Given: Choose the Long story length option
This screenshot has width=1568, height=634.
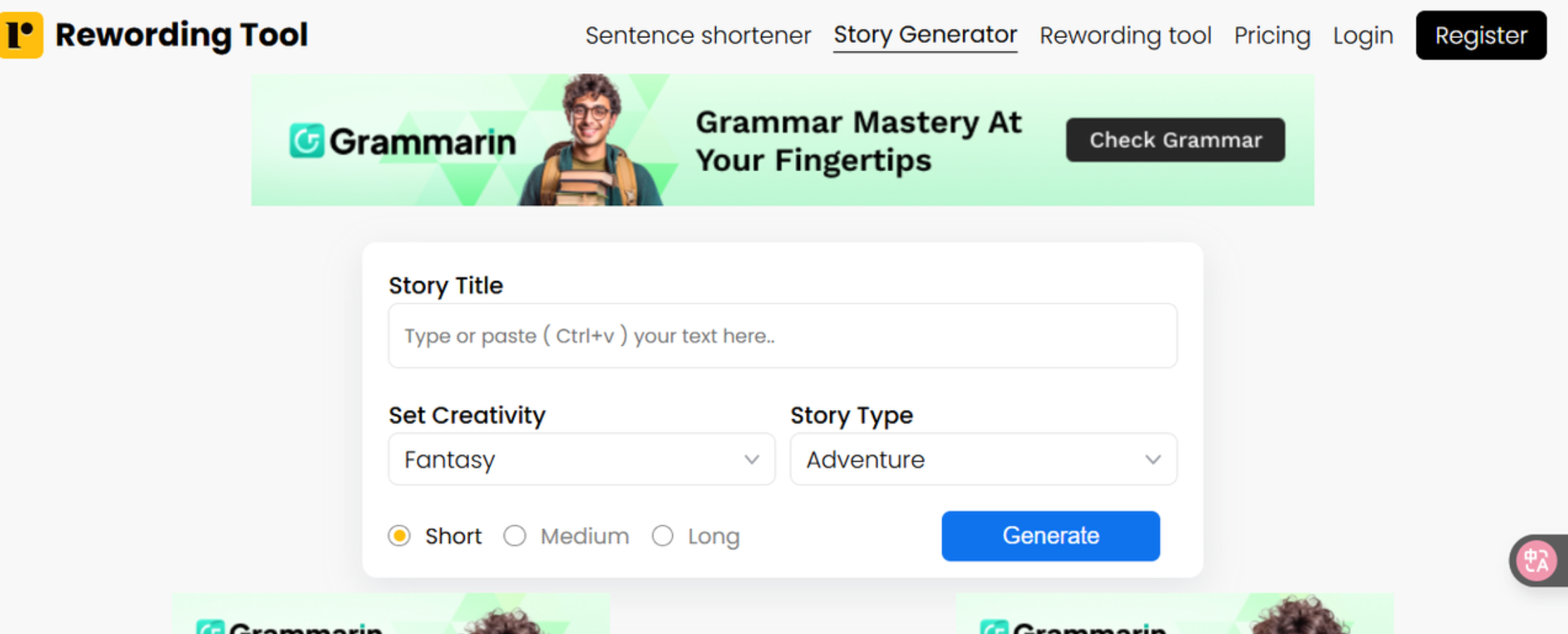Looking at the screenshot, I should click(663, 535).
